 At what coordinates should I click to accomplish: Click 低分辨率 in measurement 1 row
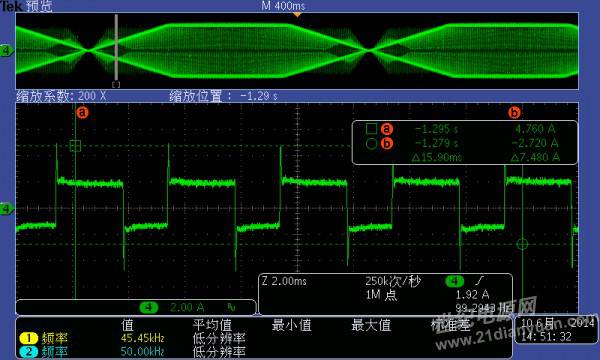tap(219, 338)
